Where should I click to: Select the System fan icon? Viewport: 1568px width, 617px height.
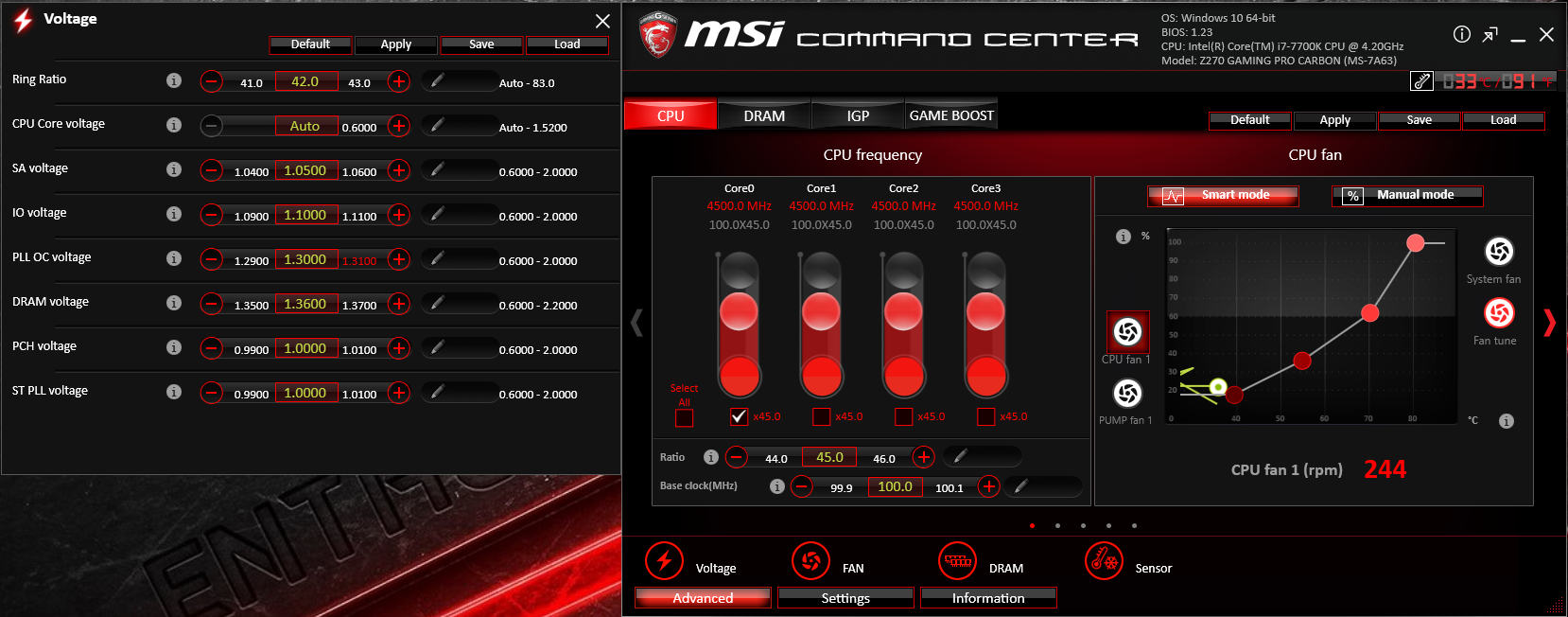pos(1499,251)
